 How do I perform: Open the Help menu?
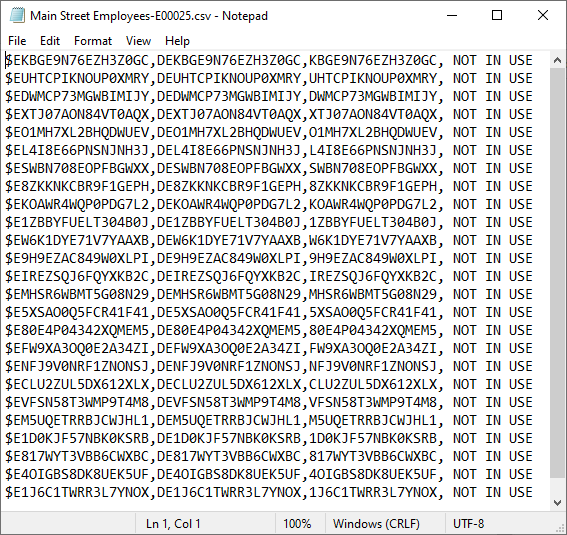point(177,41)
